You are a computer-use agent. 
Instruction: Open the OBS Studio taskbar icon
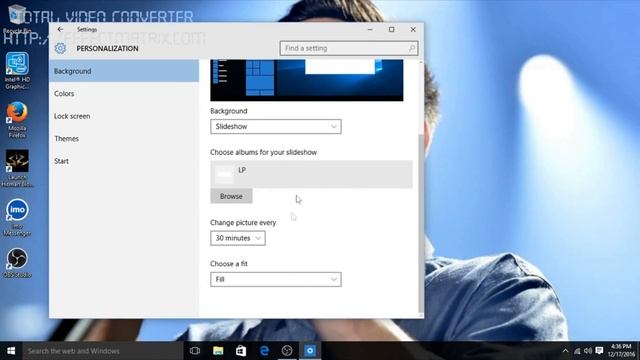[x=287, y=351]
